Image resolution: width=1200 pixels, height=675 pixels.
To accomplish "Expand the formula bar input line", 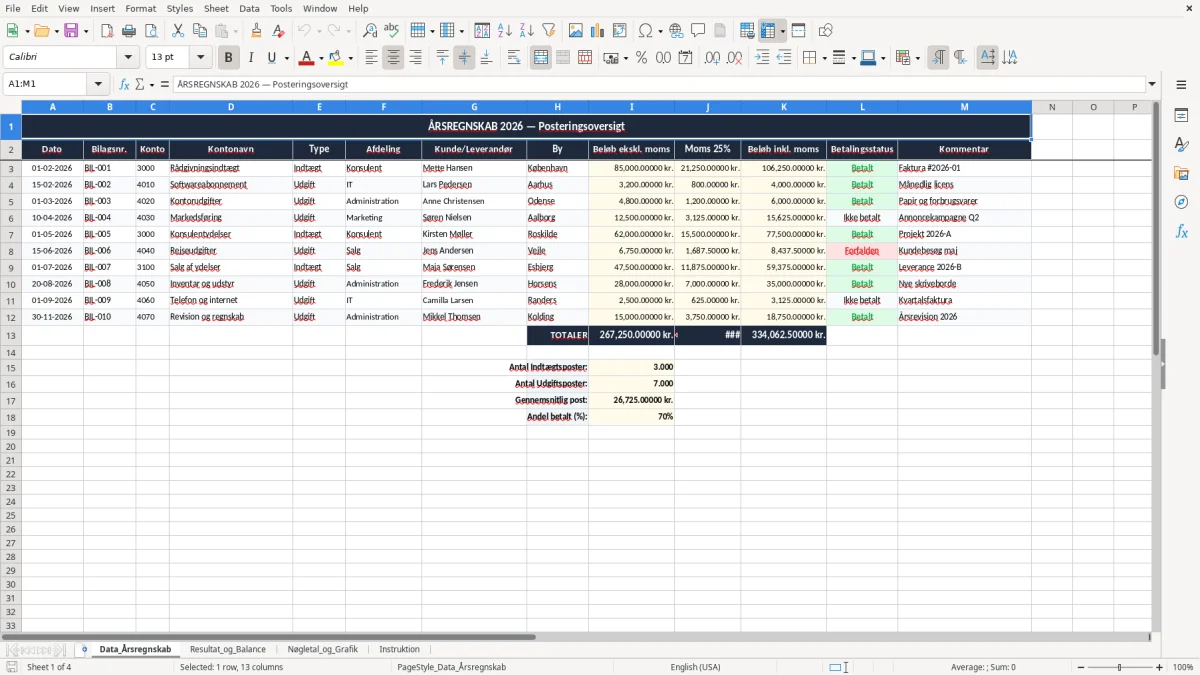I will point(1152,84).
